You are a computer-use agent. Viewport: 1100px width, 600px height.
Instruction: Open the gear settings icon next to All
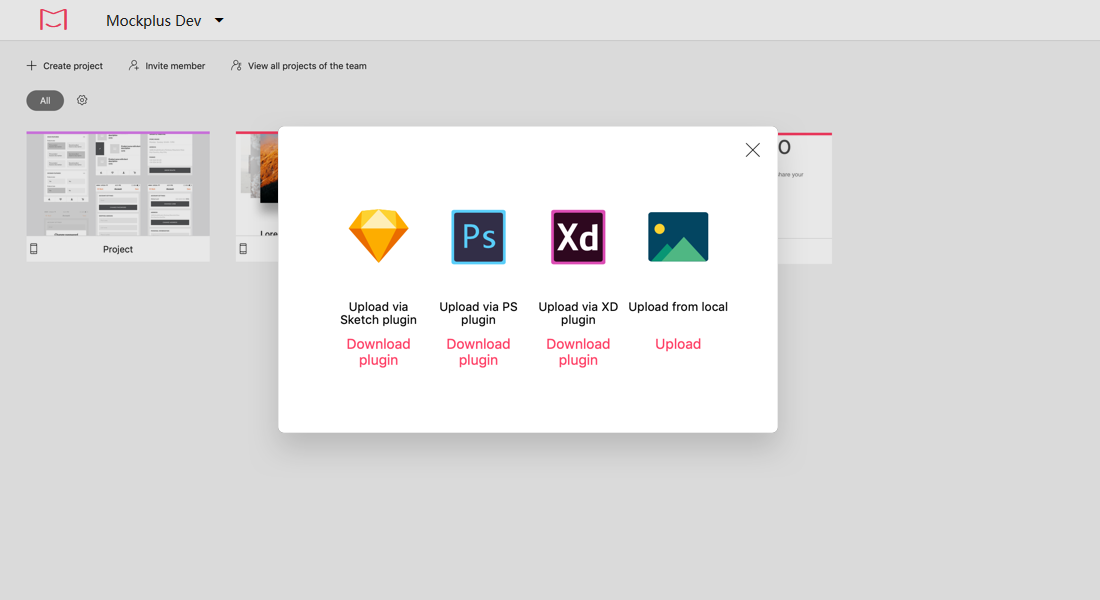pos(82,100)
